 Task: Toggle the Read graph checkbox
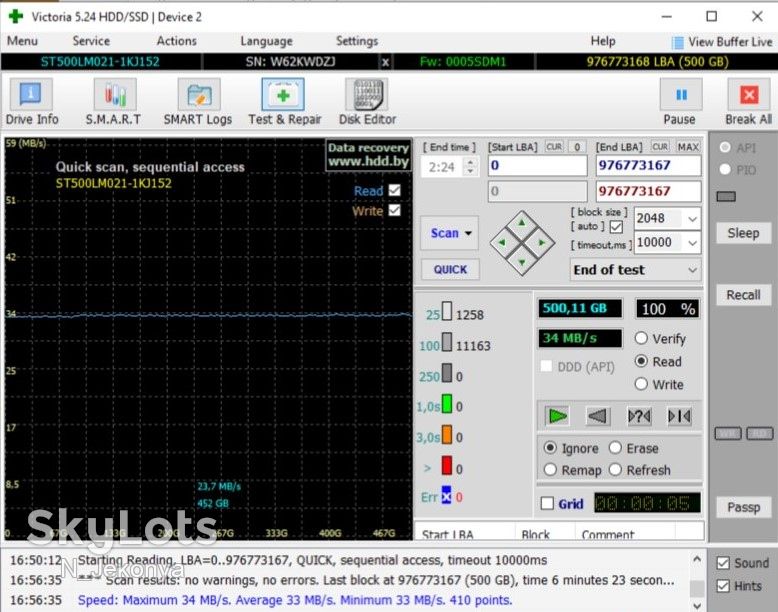pos(394,190)
